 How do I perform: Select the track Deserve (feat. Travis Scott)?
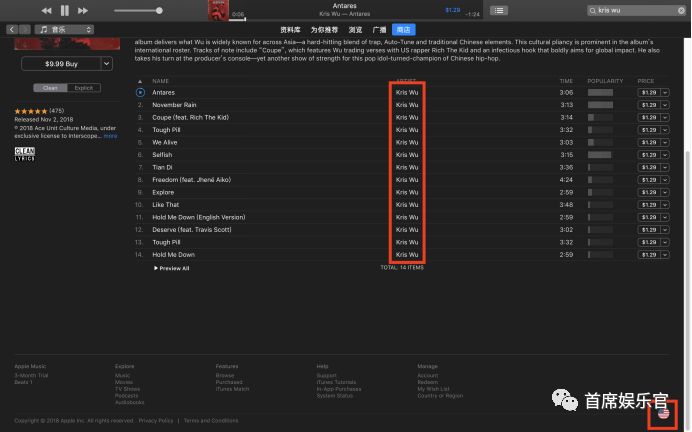(192, 229)
